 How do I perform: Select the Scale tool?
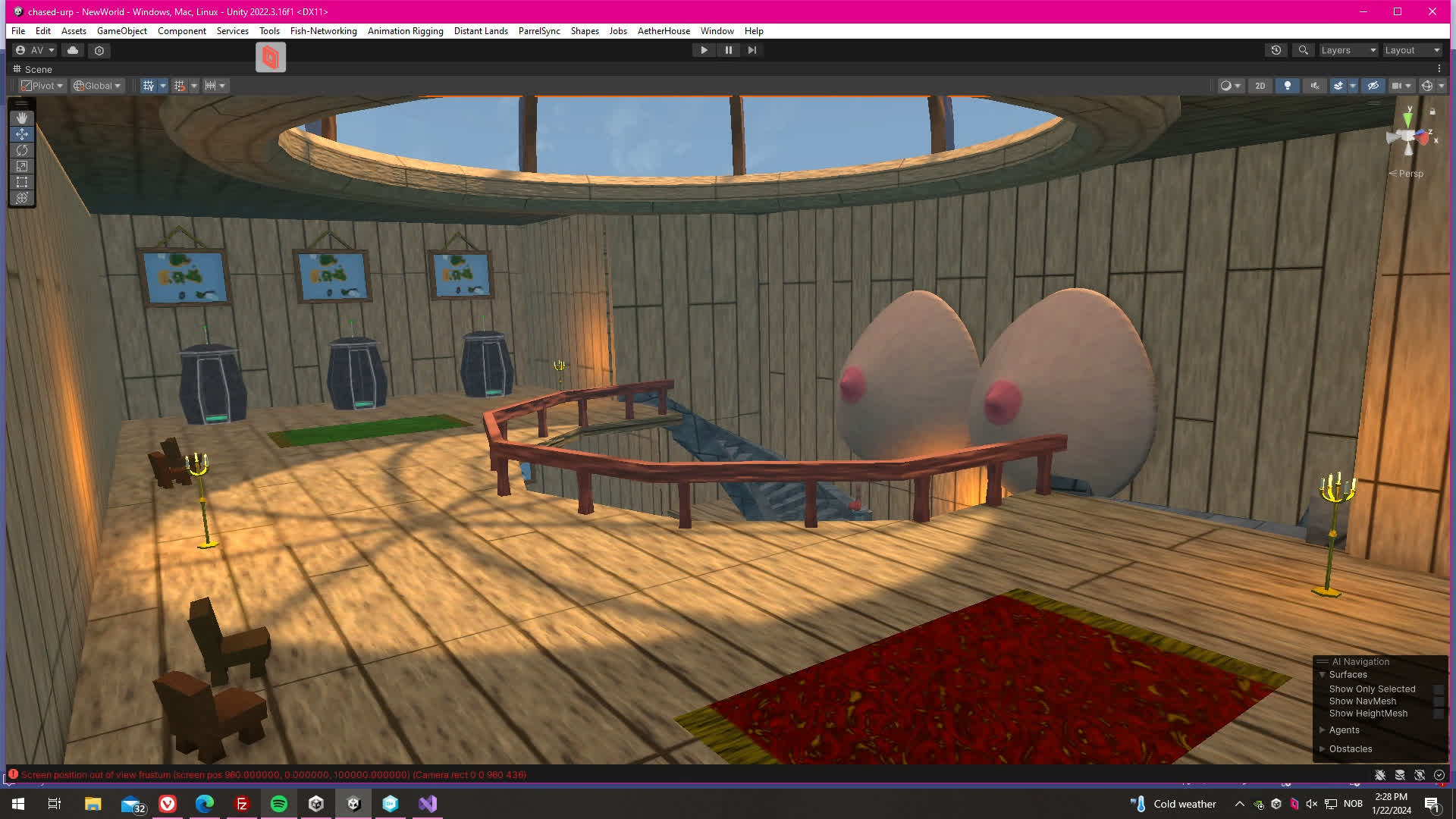click(x=22, y=166)
